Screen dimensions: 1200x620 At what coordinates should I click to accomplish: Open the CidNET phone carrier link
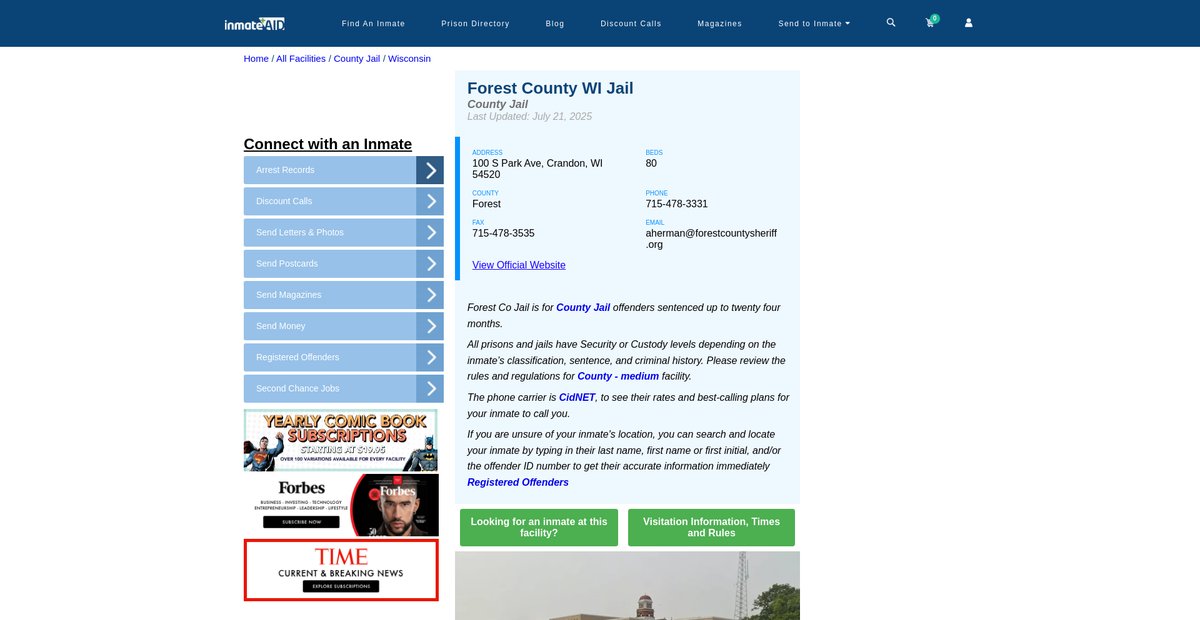point(577,397)
